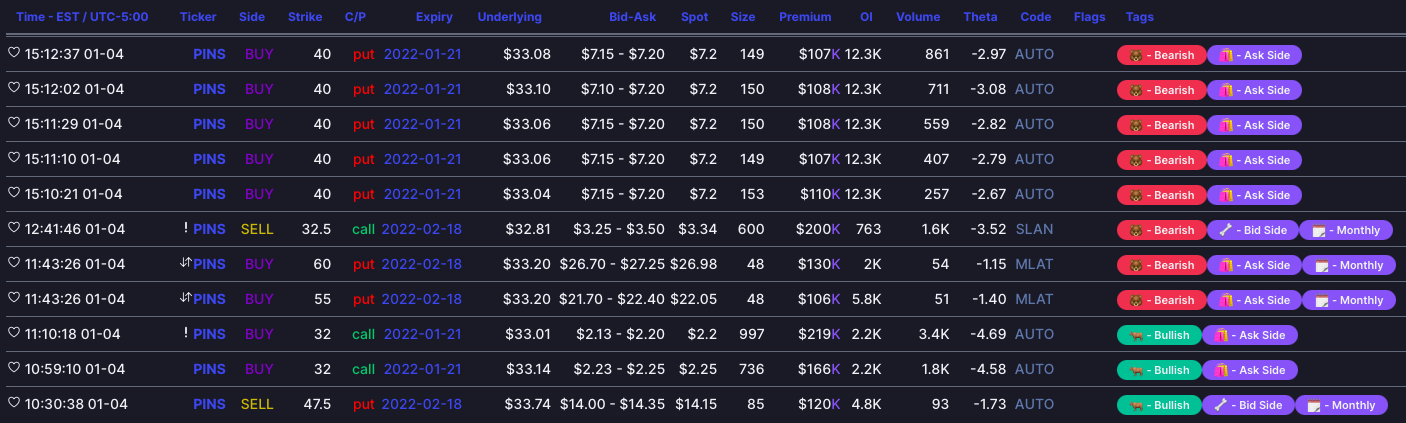Open the 2022-02-18 expiry link on the 12:41:46 row

click(x=422, y=229)
